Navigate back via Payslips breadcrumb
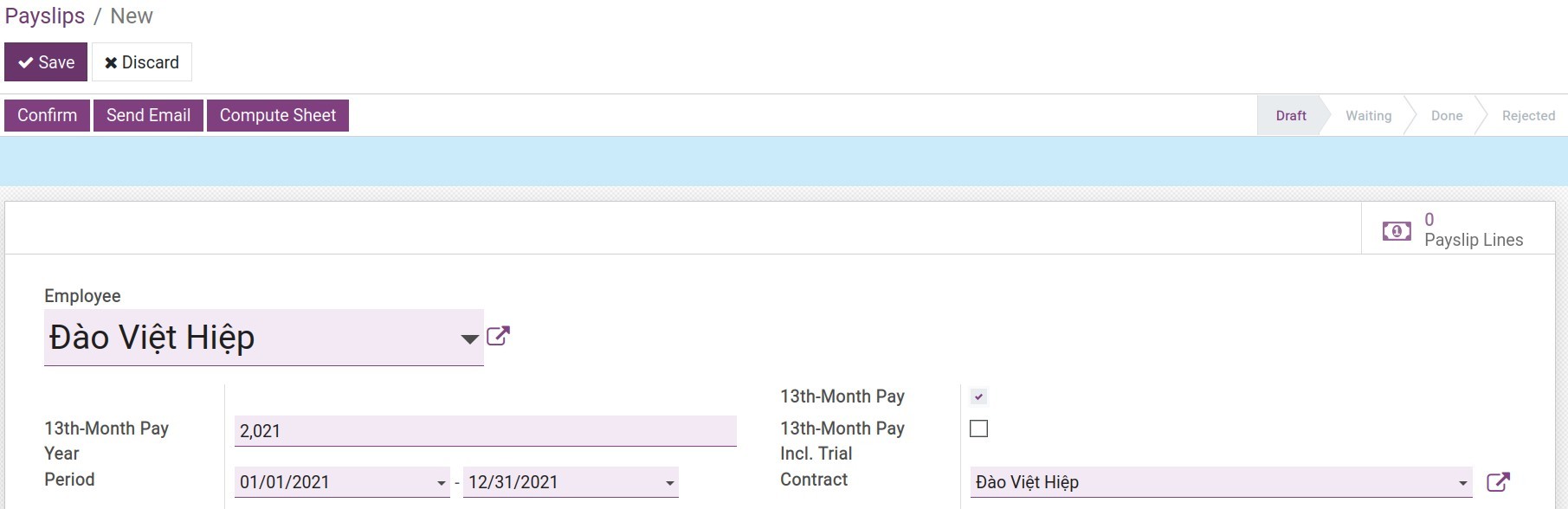This screenshot has height=509, width=1568. (x=45, y=16)
